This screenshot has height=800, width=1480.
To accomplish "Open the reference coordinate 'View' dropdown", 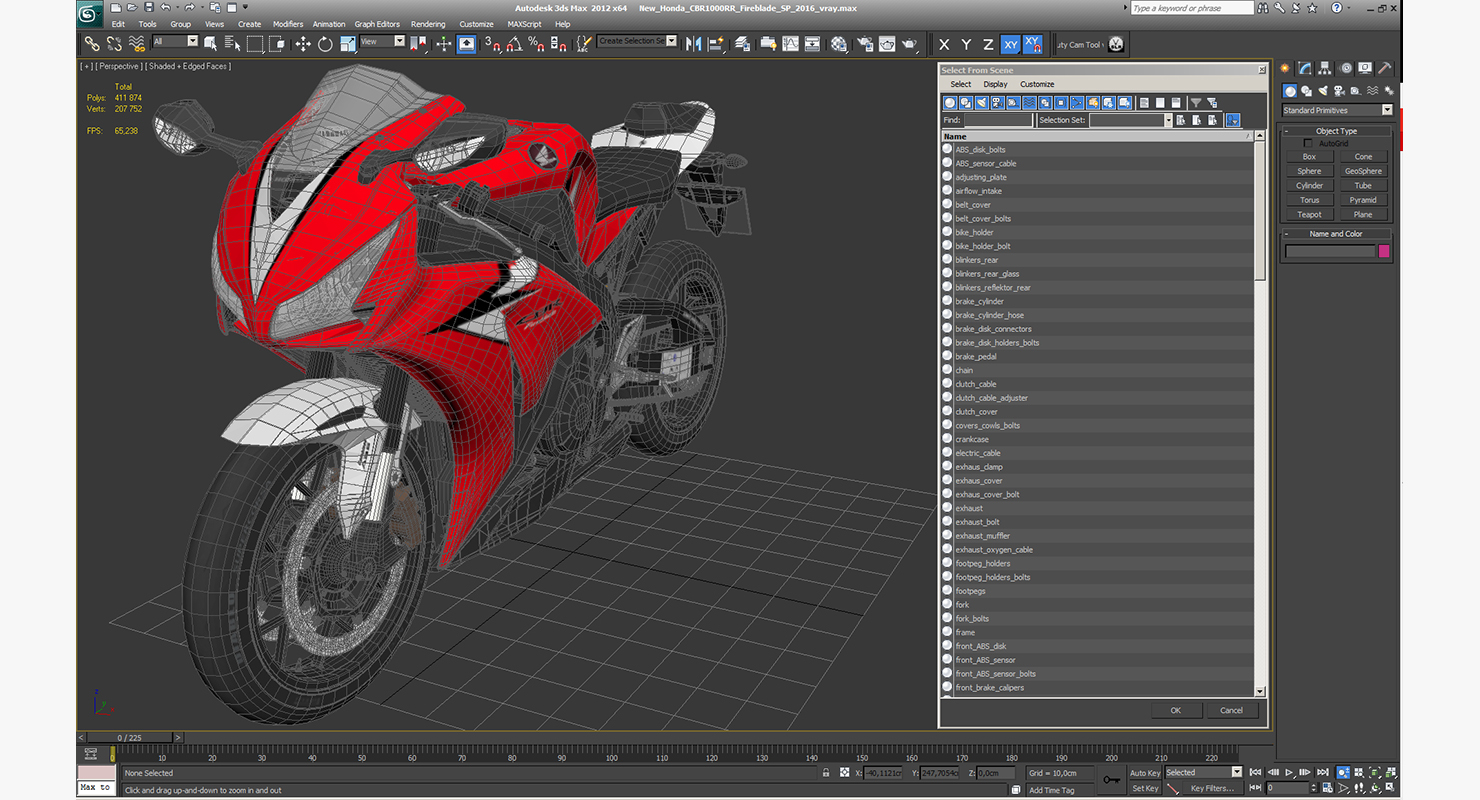I will [x=382, y=41].
